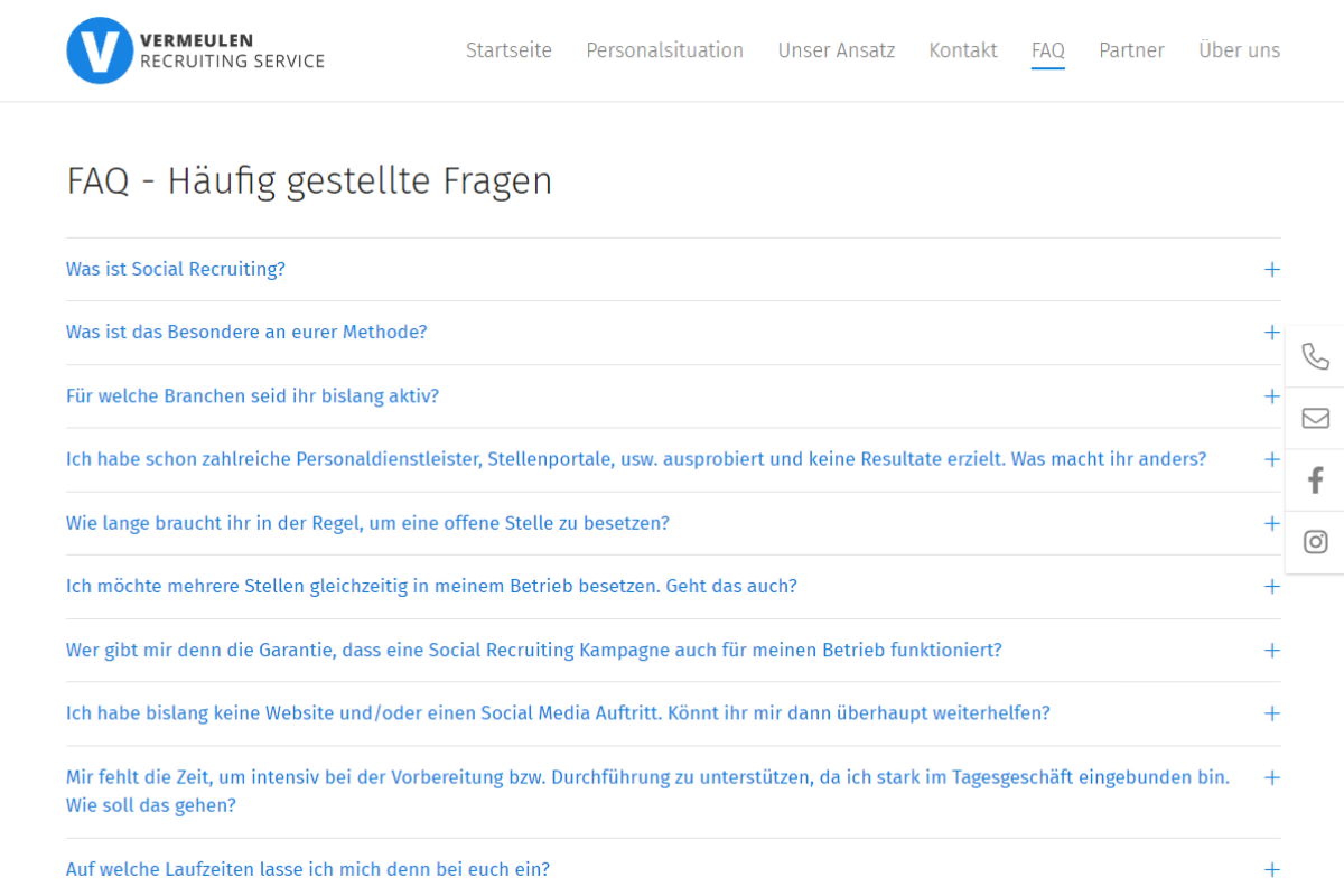Expand plus icon next to 'Besondere an eurer Methode'
This screenshot has width=1344, height=896.
1271,333
